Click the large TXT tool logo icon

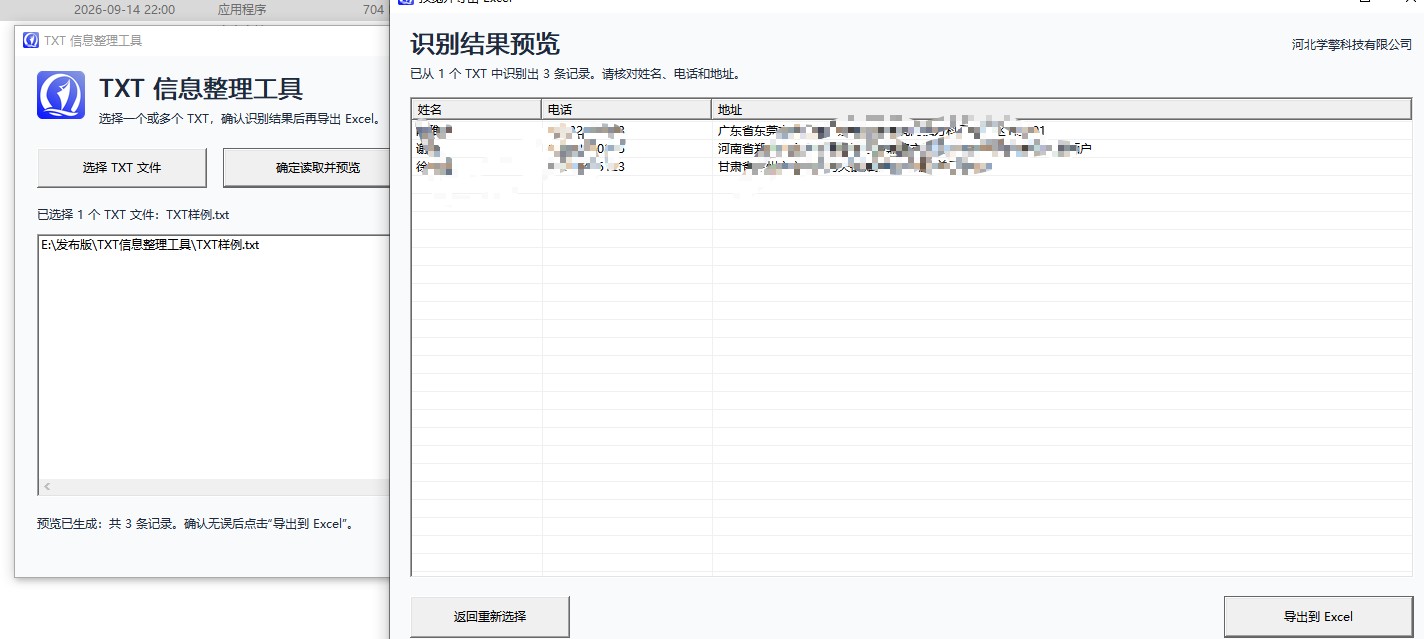point(61,95)
